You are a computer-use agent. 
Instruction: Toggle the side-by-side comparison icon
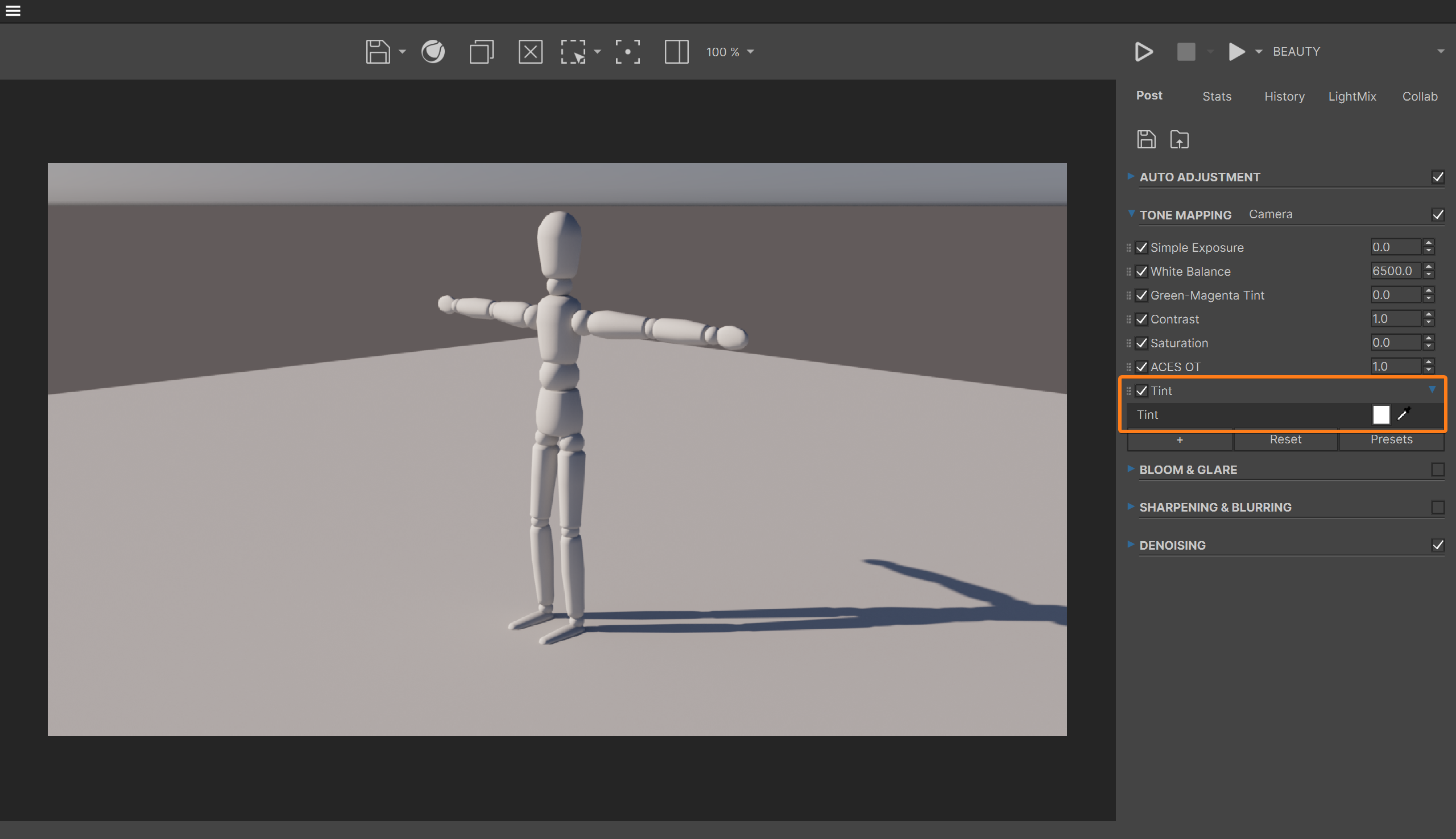(676, 52)
